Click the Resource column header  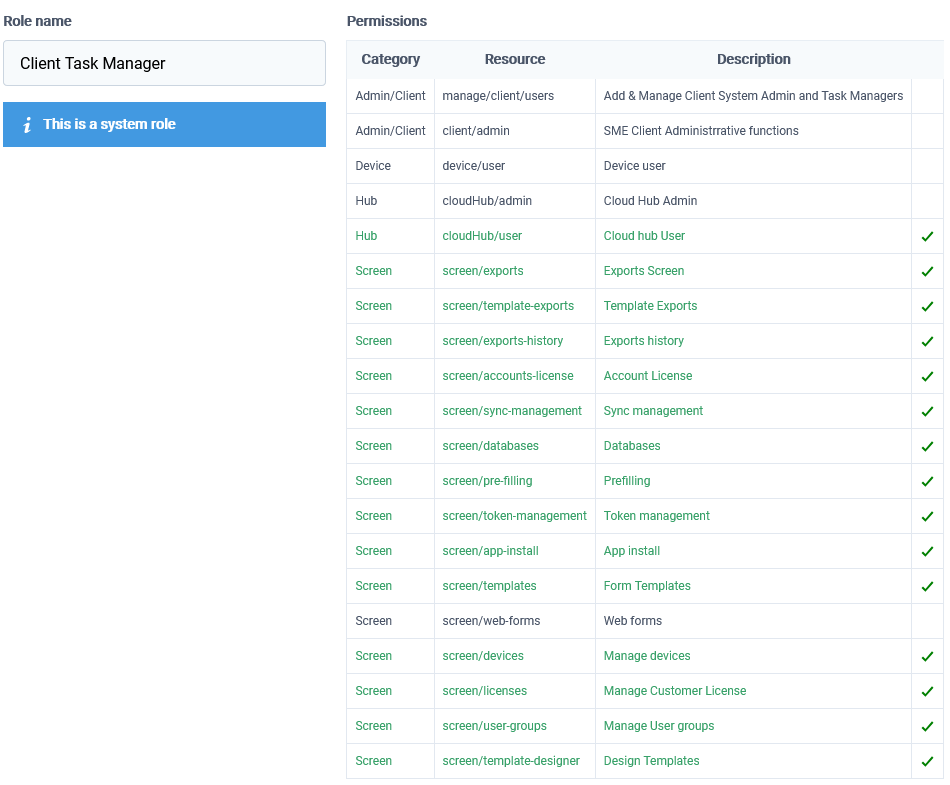click(515, 59)
